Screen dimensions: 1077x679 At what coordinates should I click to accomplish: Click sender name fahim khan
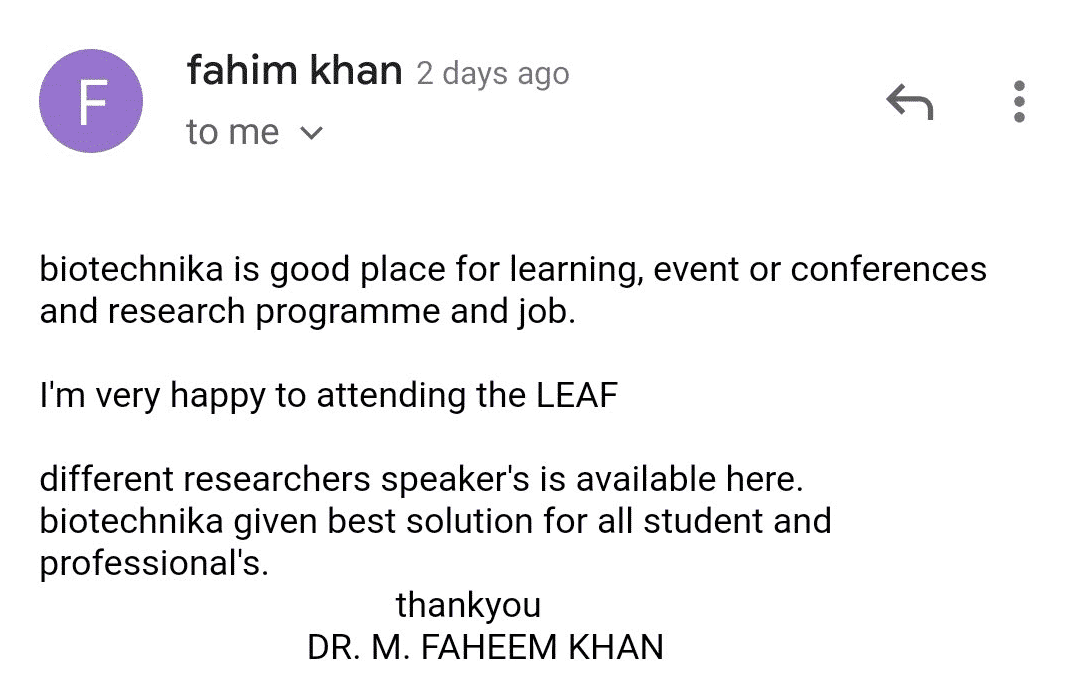[294, 72]
